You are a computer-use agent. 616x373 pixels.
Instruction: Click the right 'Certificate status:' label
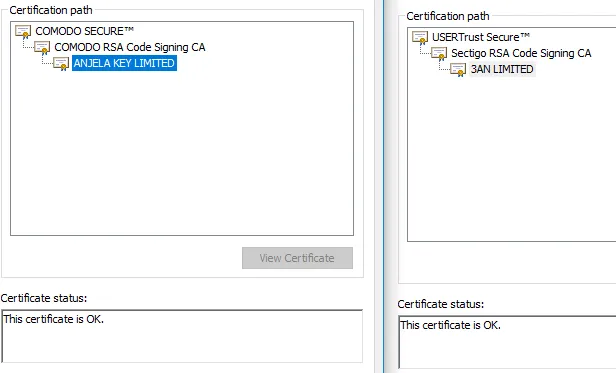(x=441, y=304)
